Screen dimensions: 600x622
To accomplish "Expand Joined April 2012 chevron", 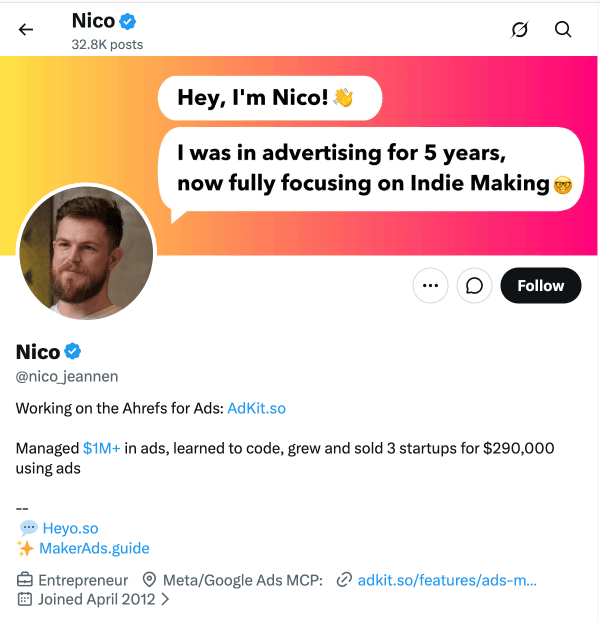I will 166,599.
